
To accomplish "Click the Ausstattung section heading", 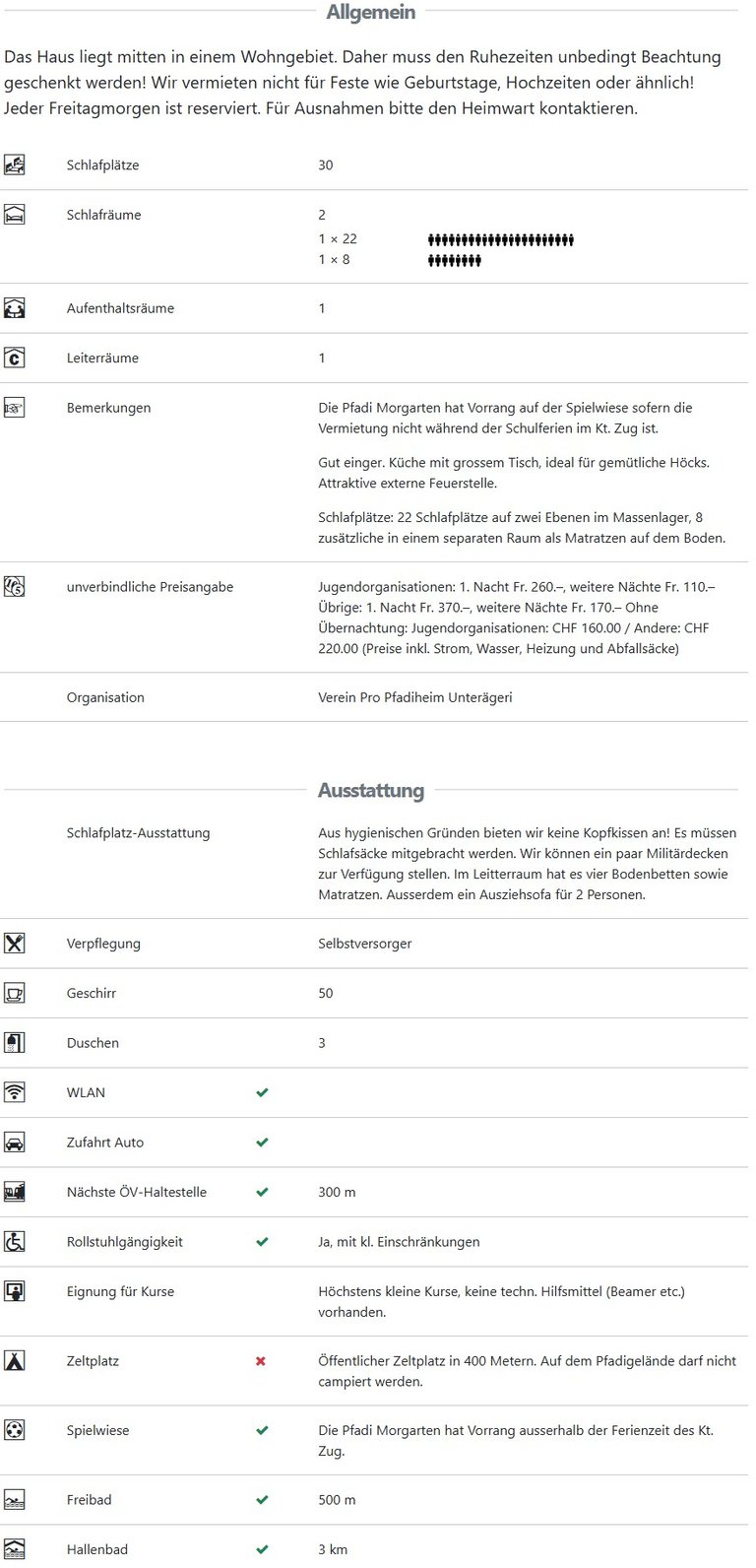I will pyautogui.click(x=371, y=790).
